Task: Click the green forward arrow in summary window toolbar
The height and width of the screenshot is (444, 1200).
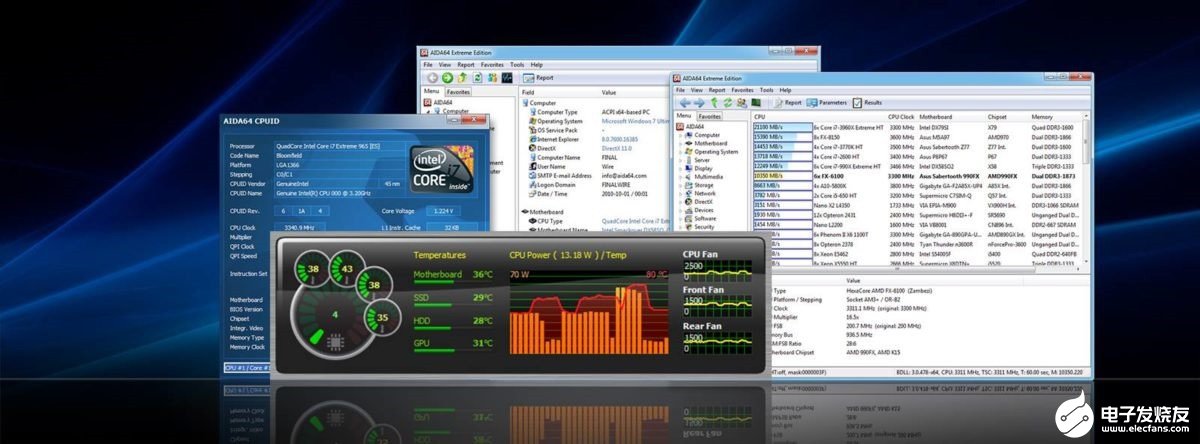Action: tap(447, 77)
